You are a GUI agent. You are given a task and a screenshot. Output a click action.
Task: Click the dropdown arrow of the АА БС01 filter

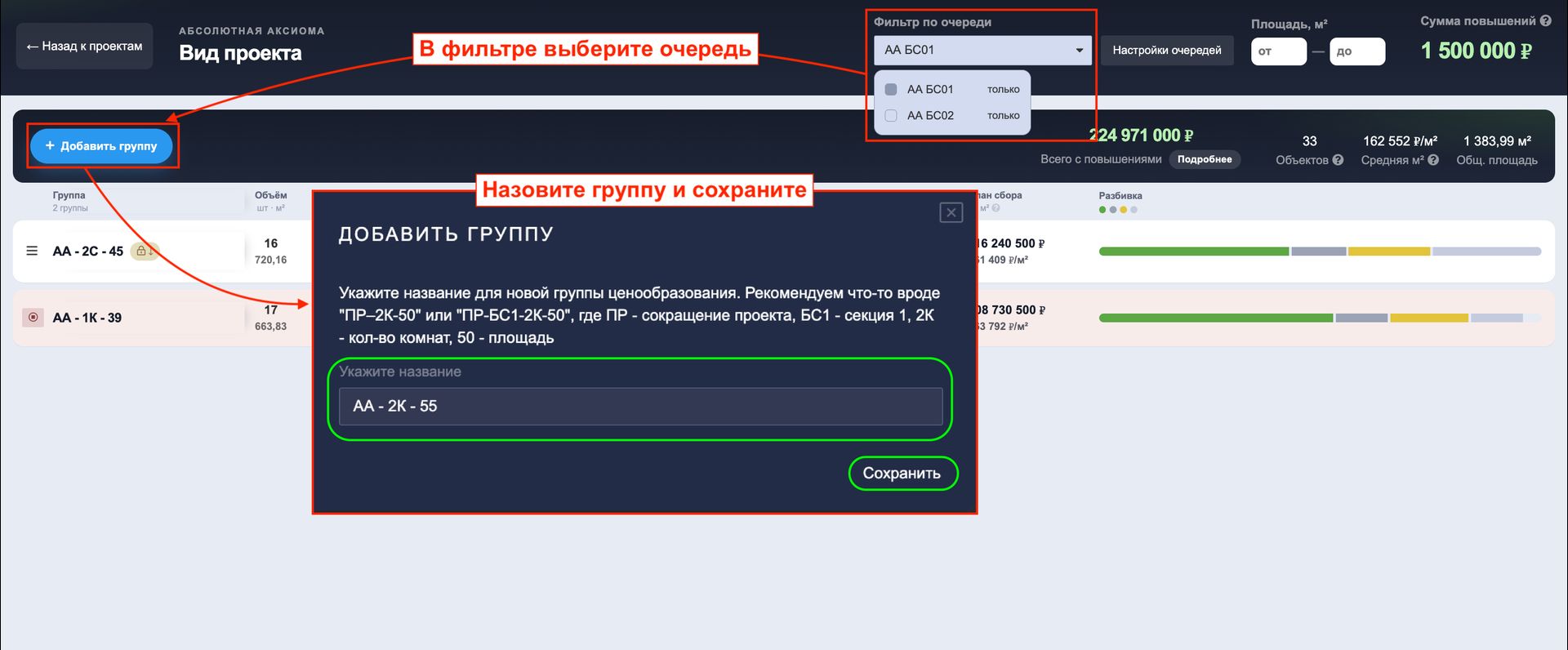tap(1079, 50)
